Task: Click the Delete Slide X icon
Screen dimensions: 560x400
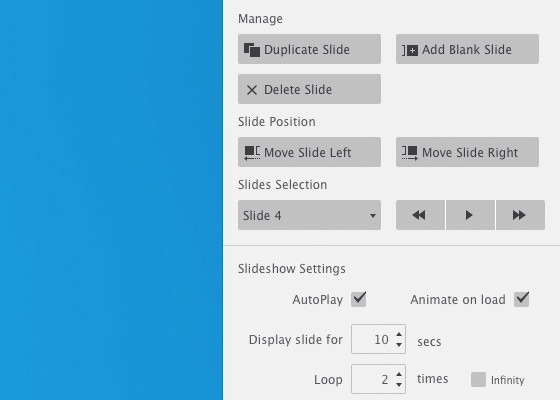Action: (x=252, y=90)
